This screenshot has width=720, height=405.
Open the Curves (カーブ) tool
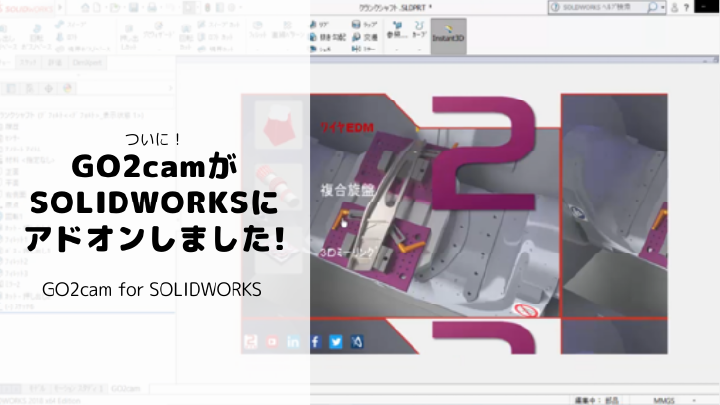pos(419,30)
